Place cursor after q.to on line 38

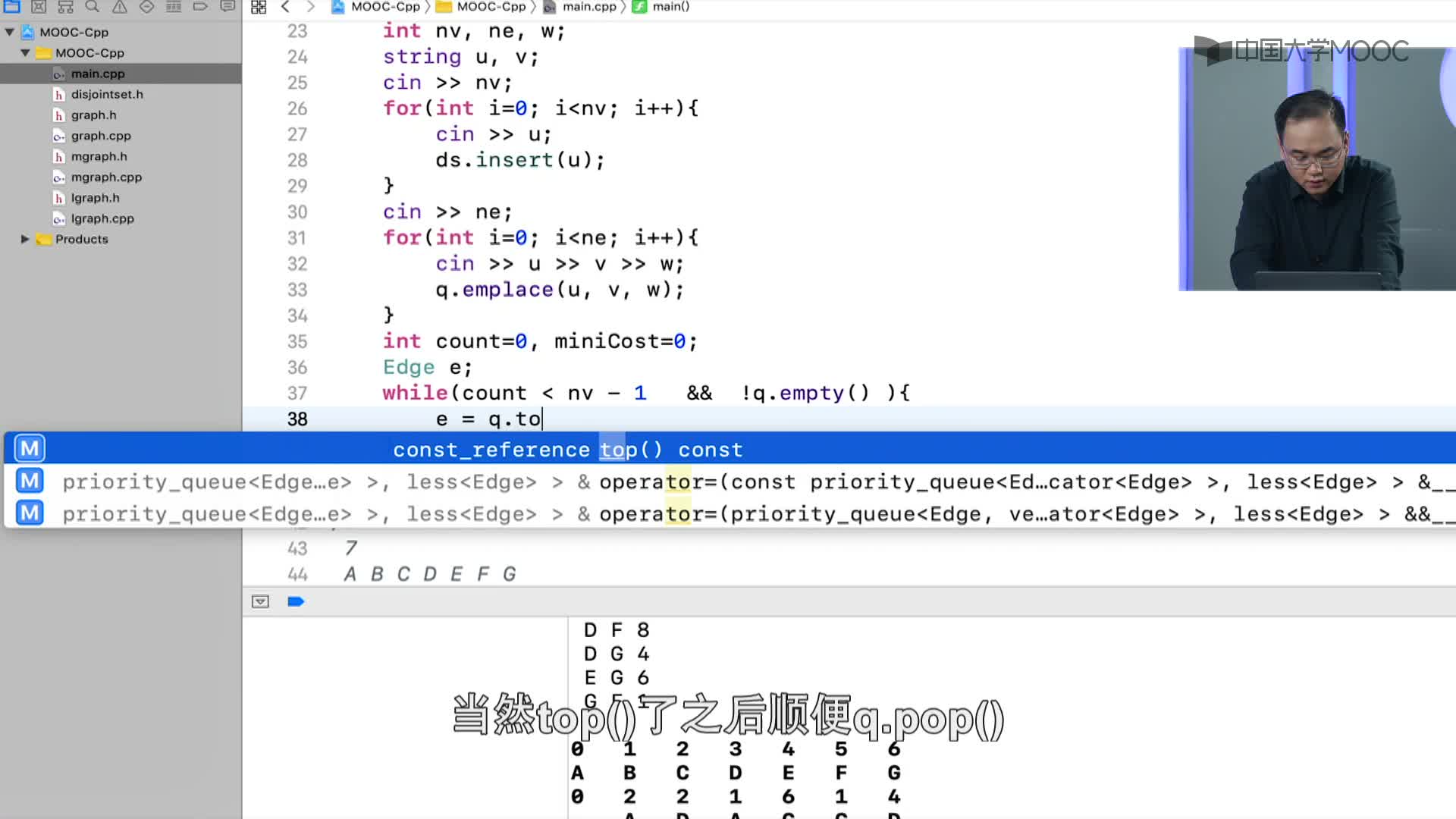[x=542, y=419]
